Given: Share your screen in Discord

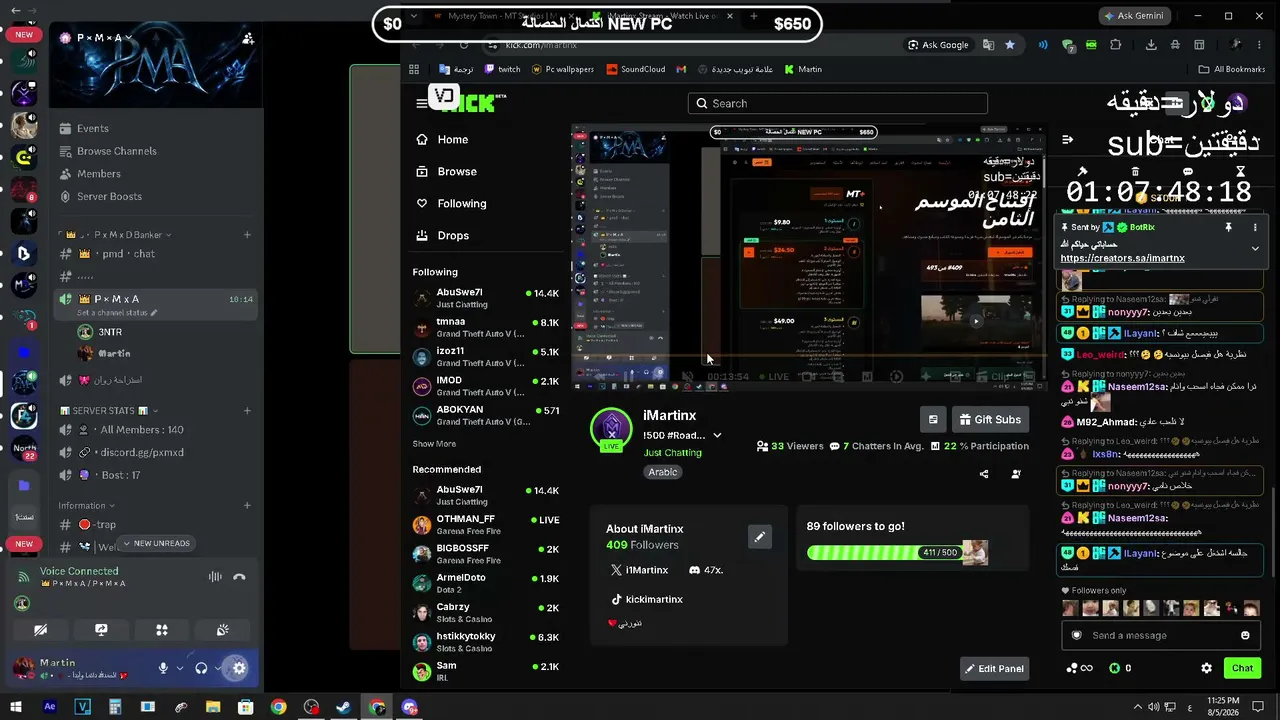Looking at the screenshot, I should (x=101, y=630).
